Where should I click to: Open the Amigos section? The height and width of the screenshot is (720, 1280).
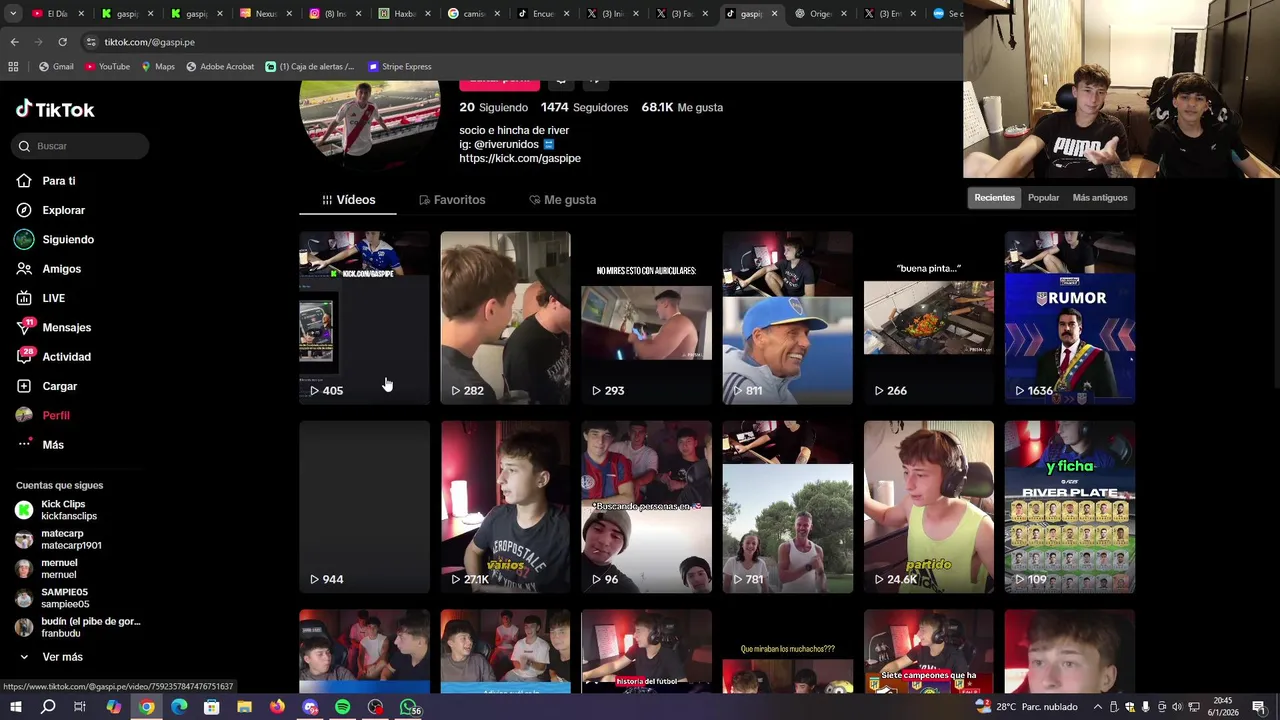tap(49, 269)
